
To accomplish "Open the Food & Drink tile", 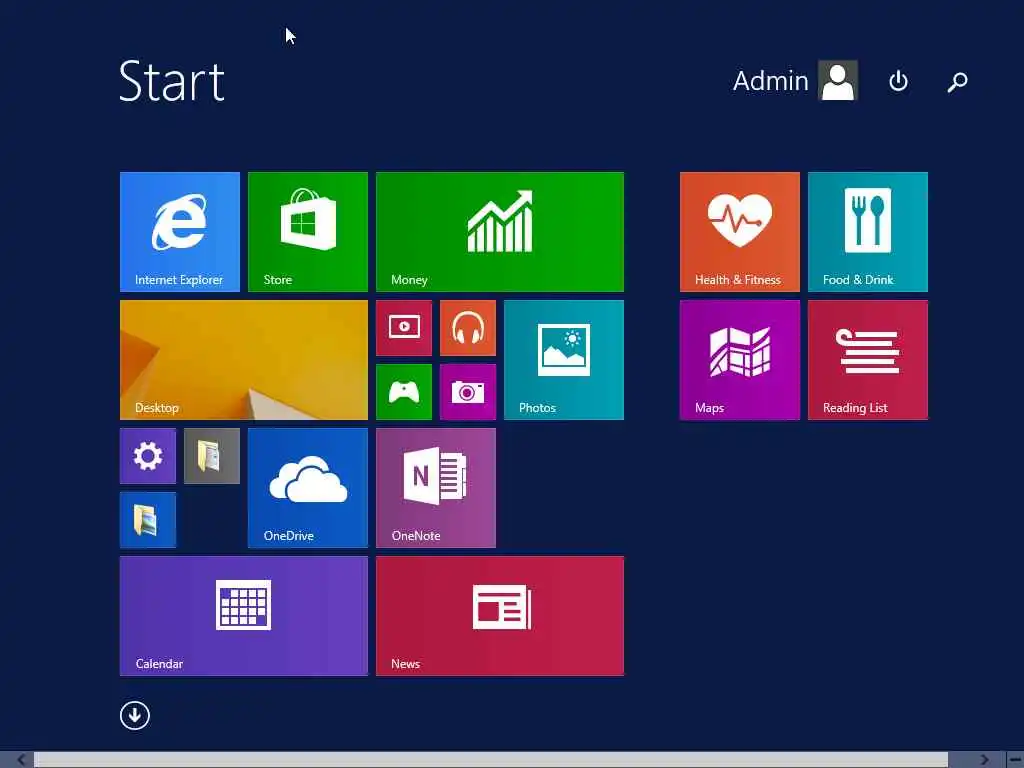I will pyautogui.click(x=867, y=232).
